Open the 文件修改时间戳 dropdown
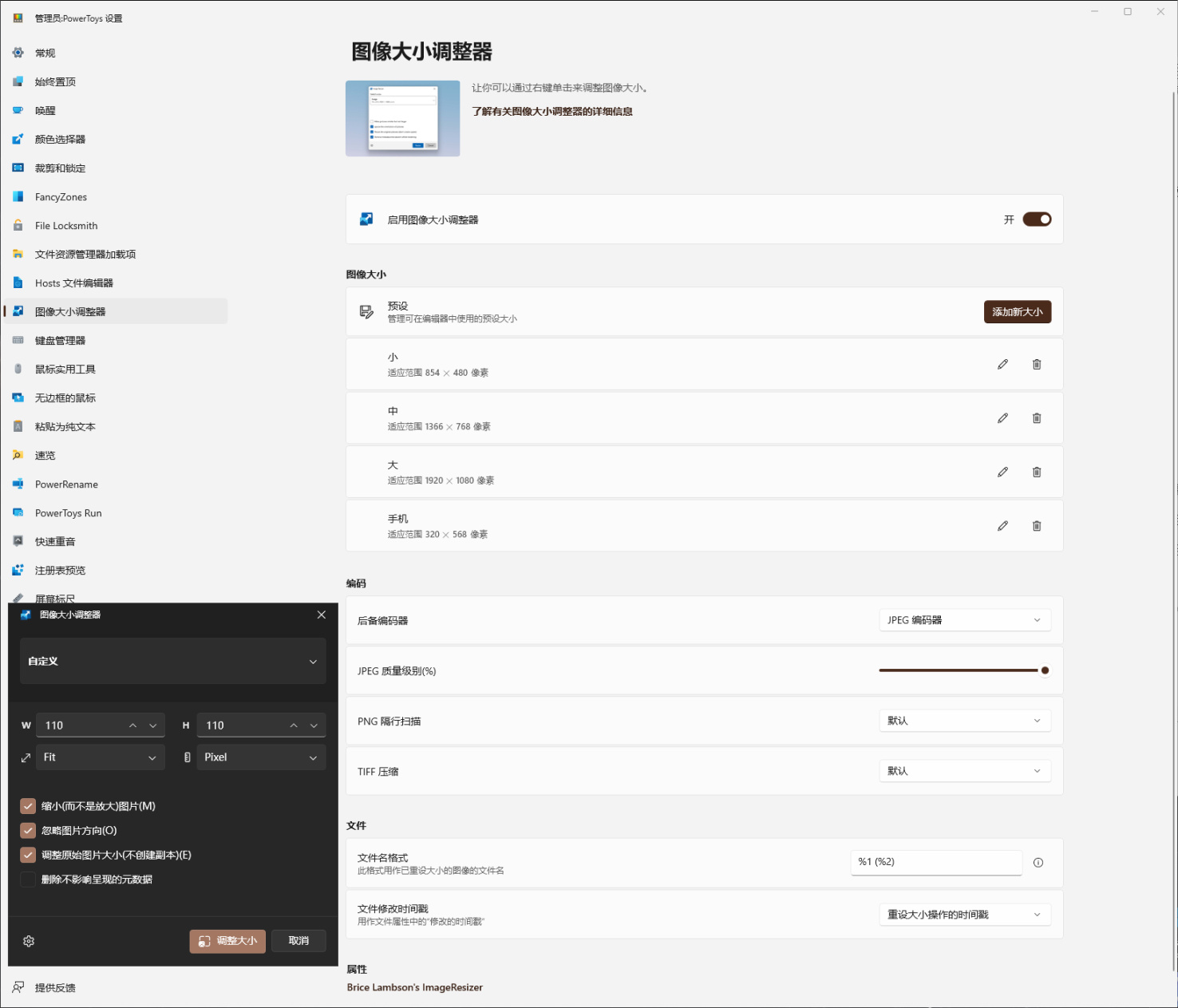 [x=965, y=915]
